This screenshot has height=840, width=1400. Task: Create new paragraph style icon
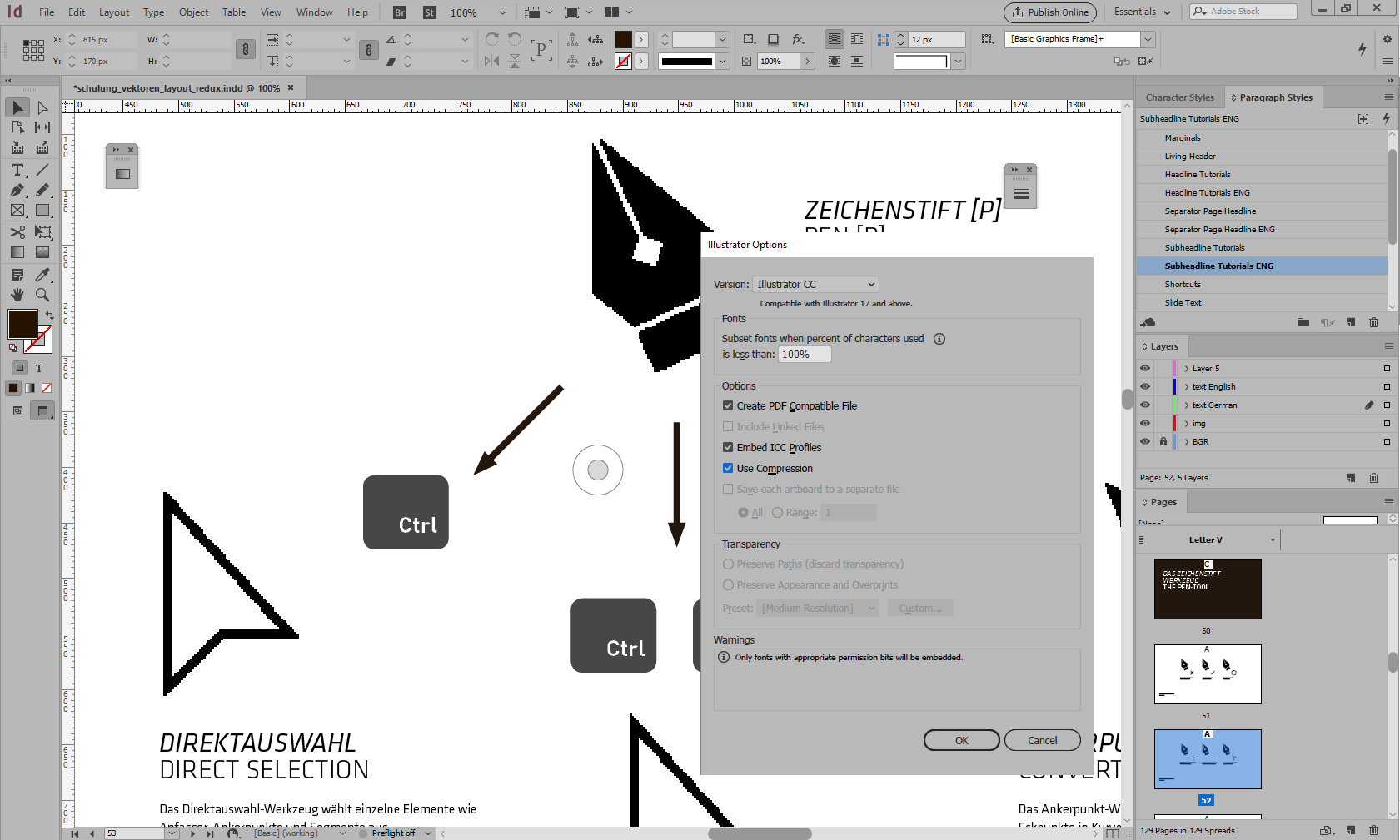(1351, 322)
